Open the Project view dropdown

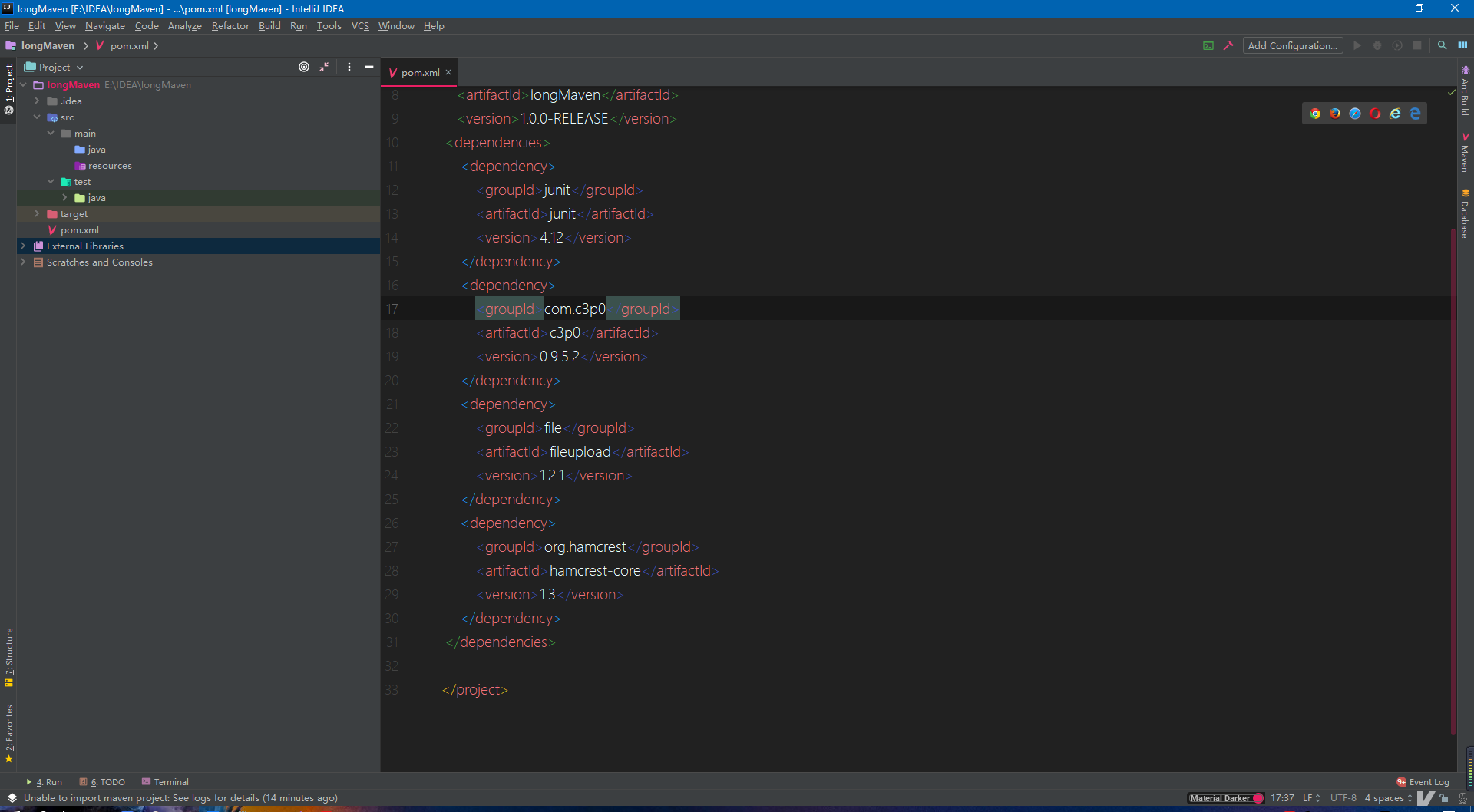pyautogui.click(x=54, y=68)
